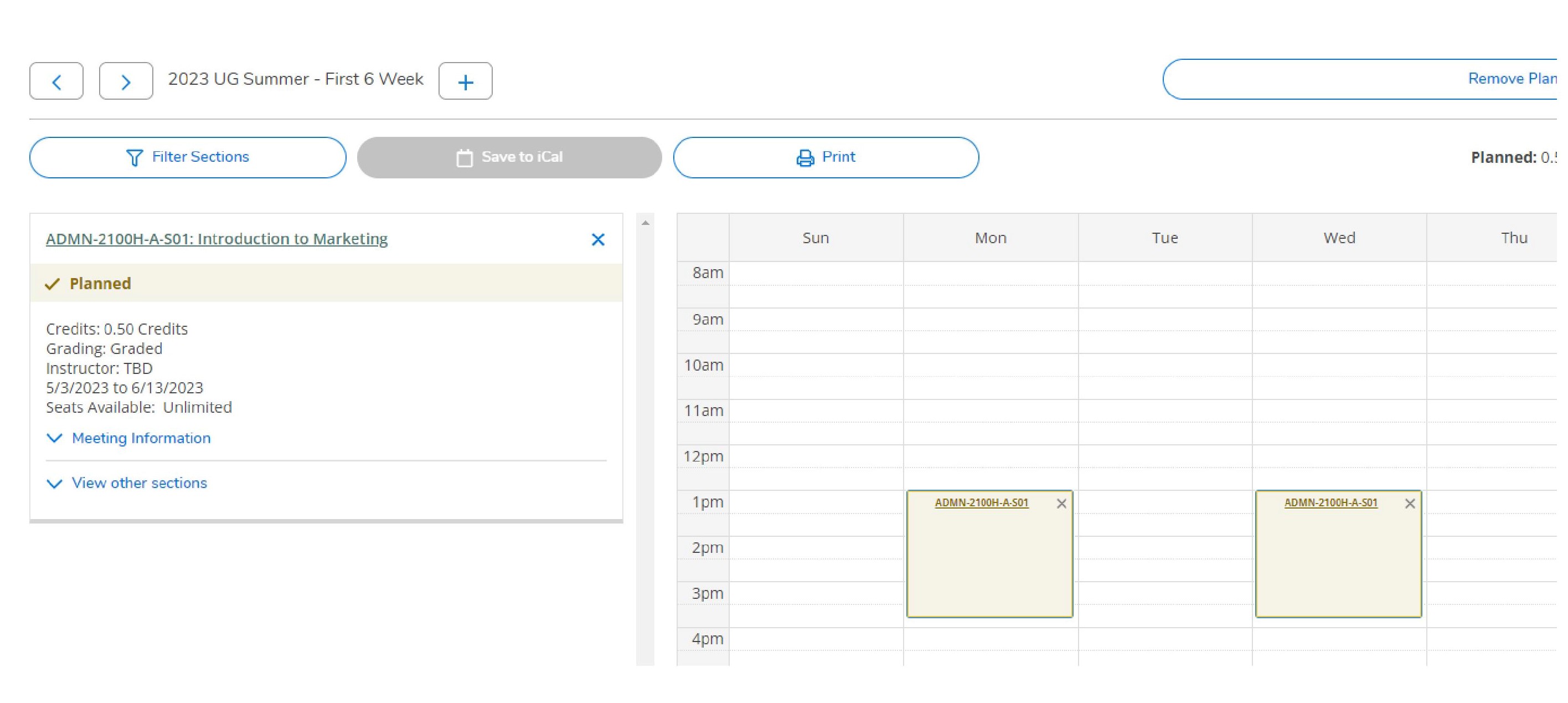1568x703 pixels.
Task: Add a term with the plus button
Action: [465, 81]
